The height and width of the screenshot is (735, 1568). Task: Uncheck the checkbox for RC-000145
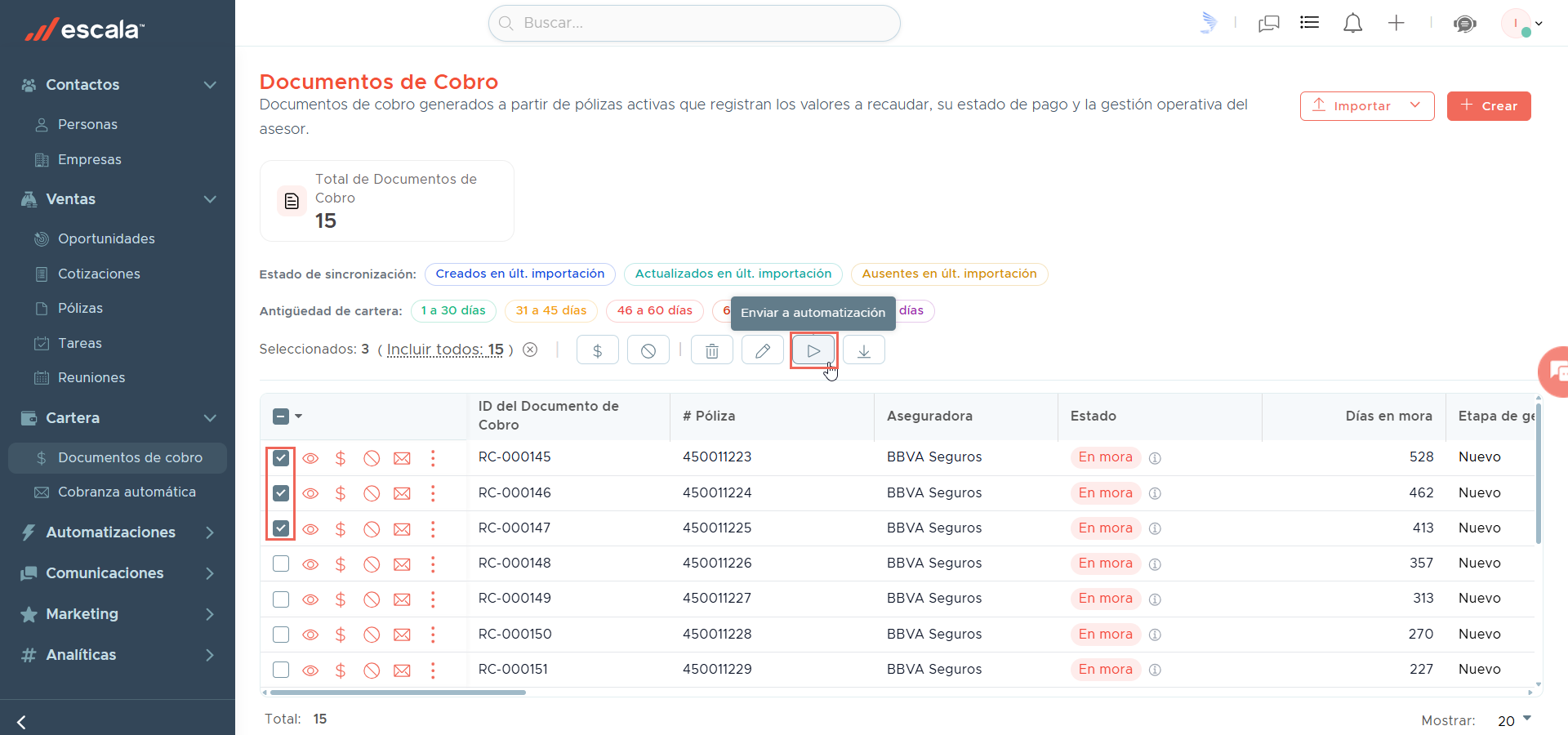pos(281,458)
